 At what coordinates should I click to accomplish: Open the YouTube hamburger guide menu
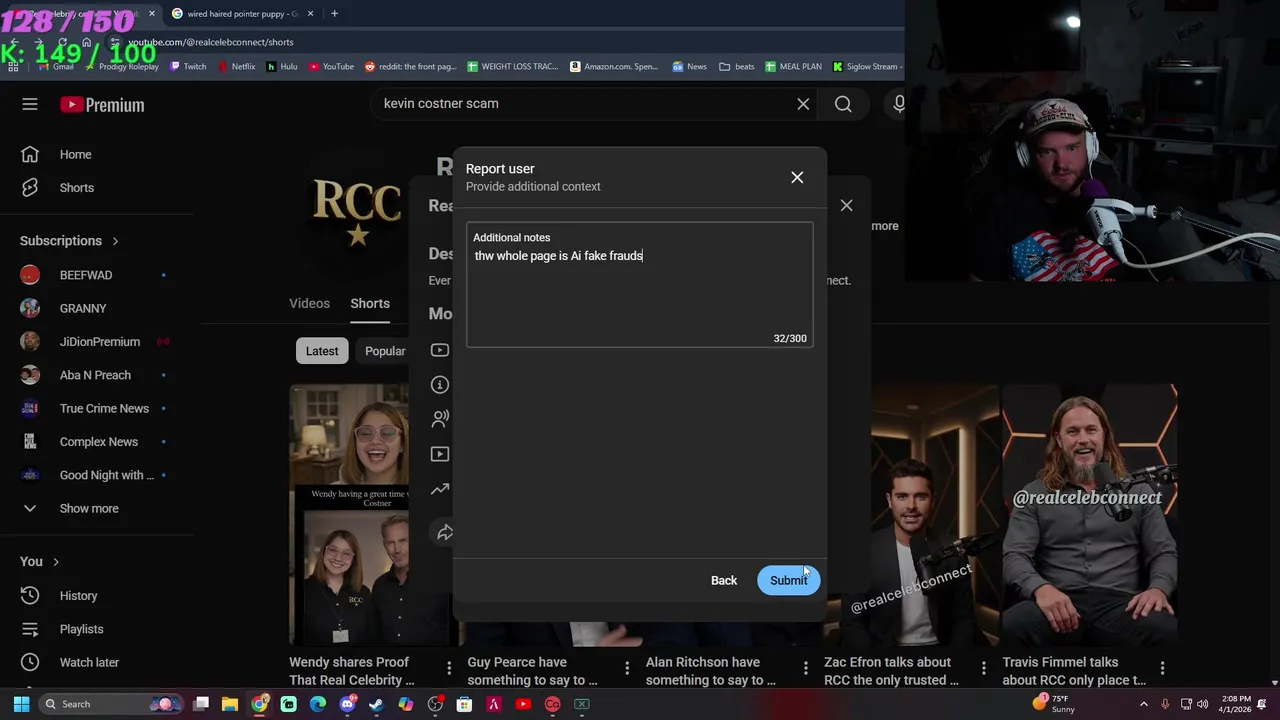(x=30, y=104)
